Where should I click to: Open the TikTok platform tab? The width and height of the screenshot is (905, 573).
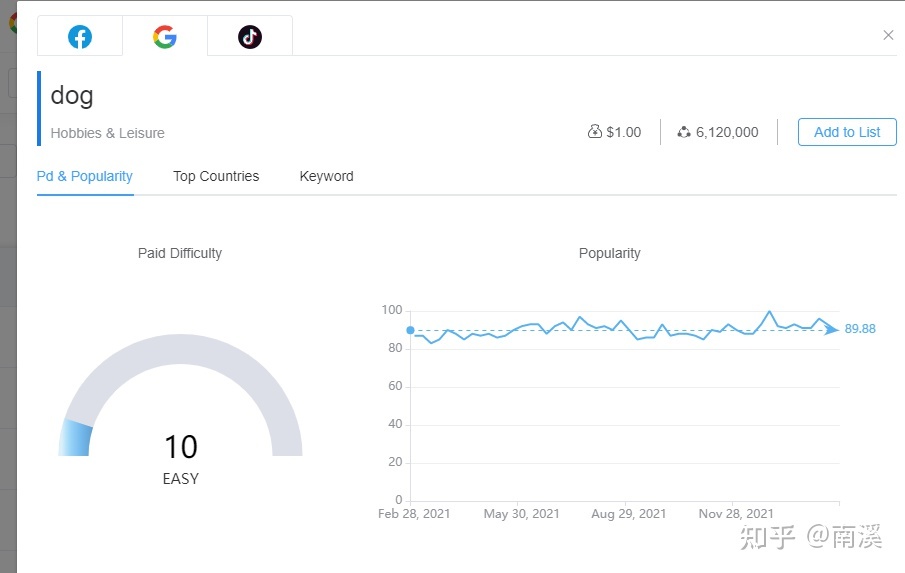click(x=250, y=36)
